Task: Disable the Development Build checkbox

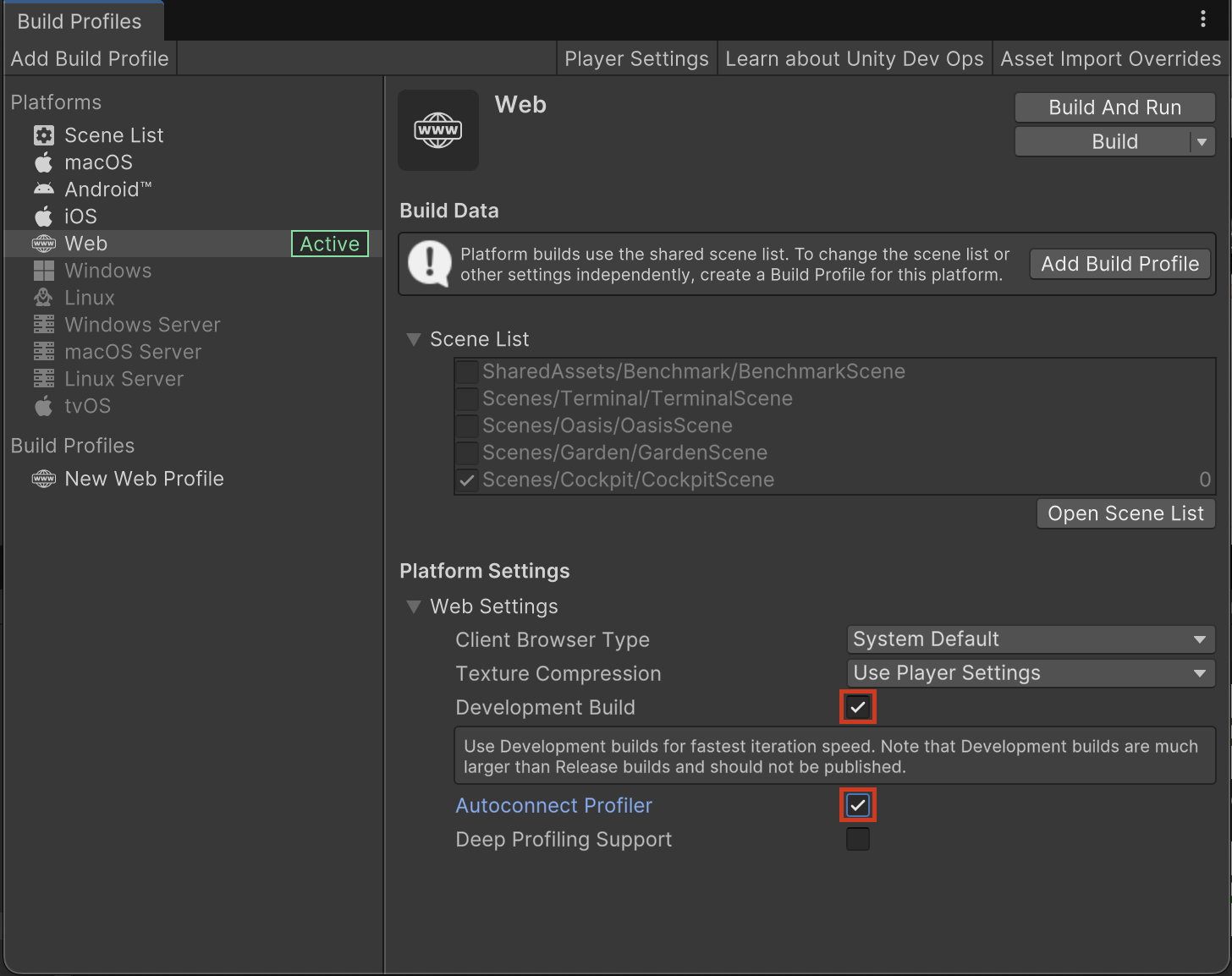Action: click(857, 707)
